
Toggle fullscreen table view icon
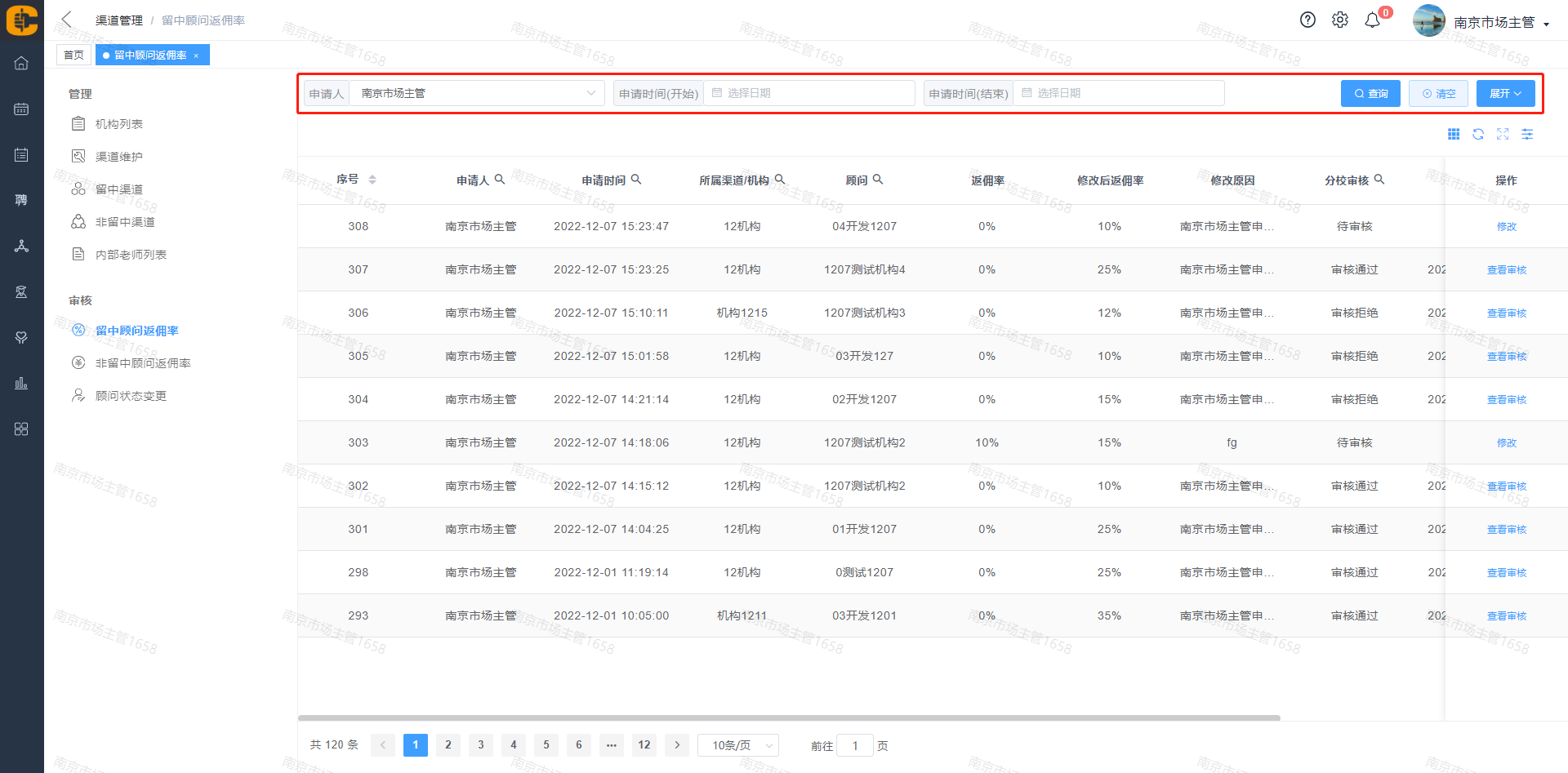1503,135
